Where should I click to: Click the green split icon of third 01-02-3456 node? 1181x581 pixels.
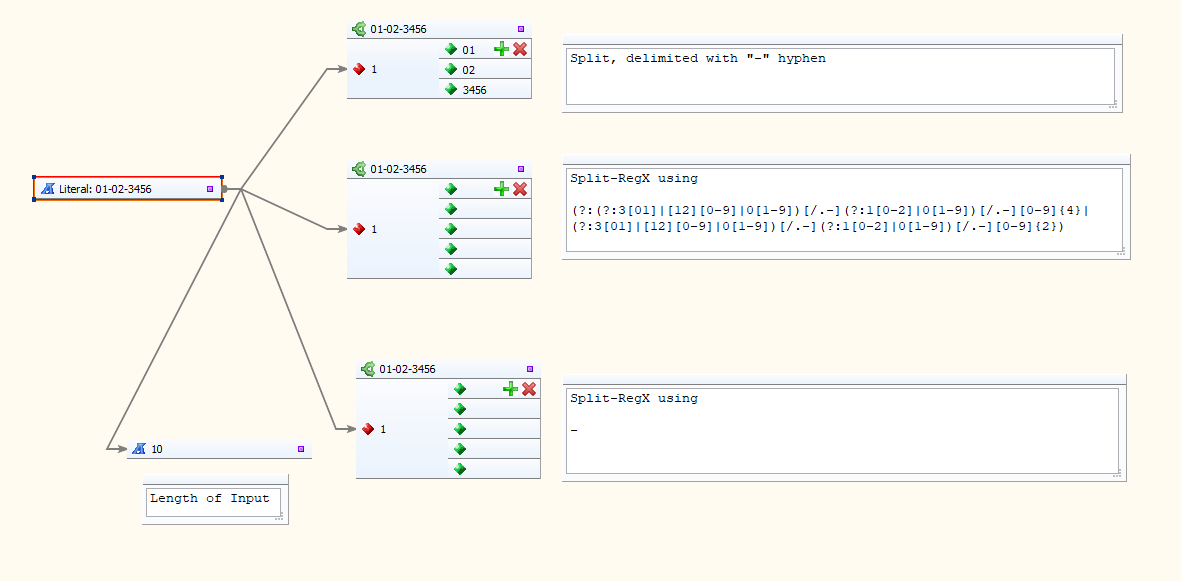coord(368,368)
